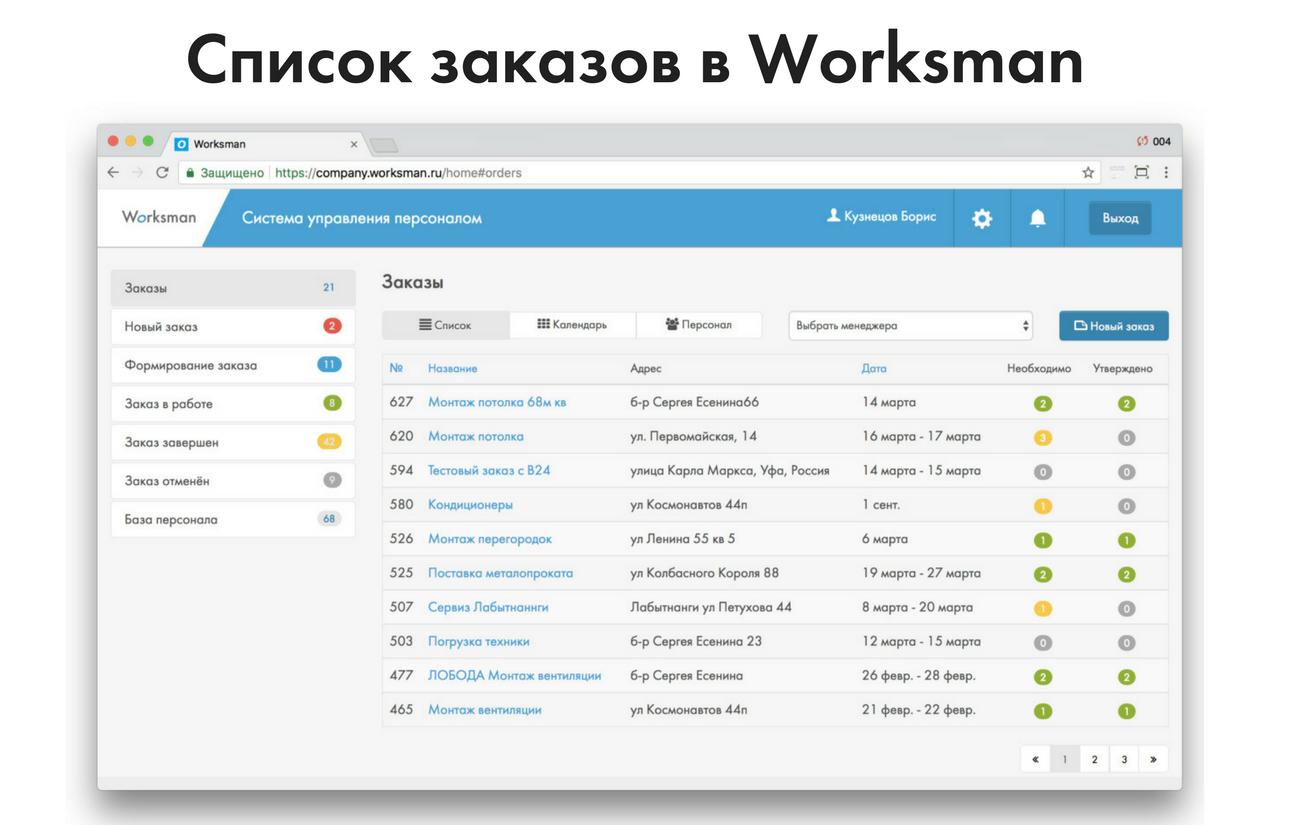This screenshot has height=825, width=1300.
Task: Open the Chrome three-dot menu
Action: [x=1166, y=172]
